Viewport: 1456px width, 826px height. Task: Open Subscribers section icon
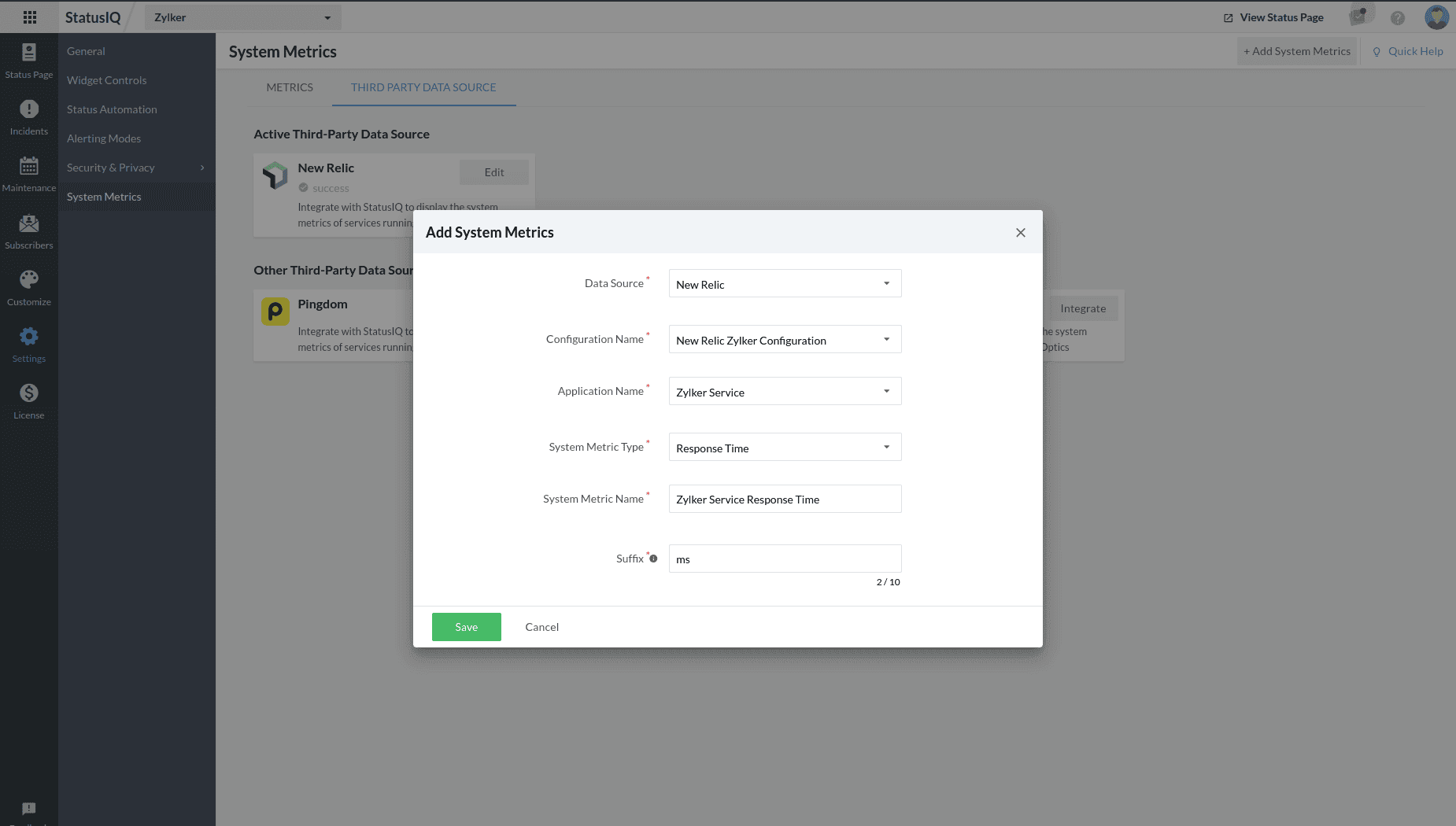click(x=29, y=223)
